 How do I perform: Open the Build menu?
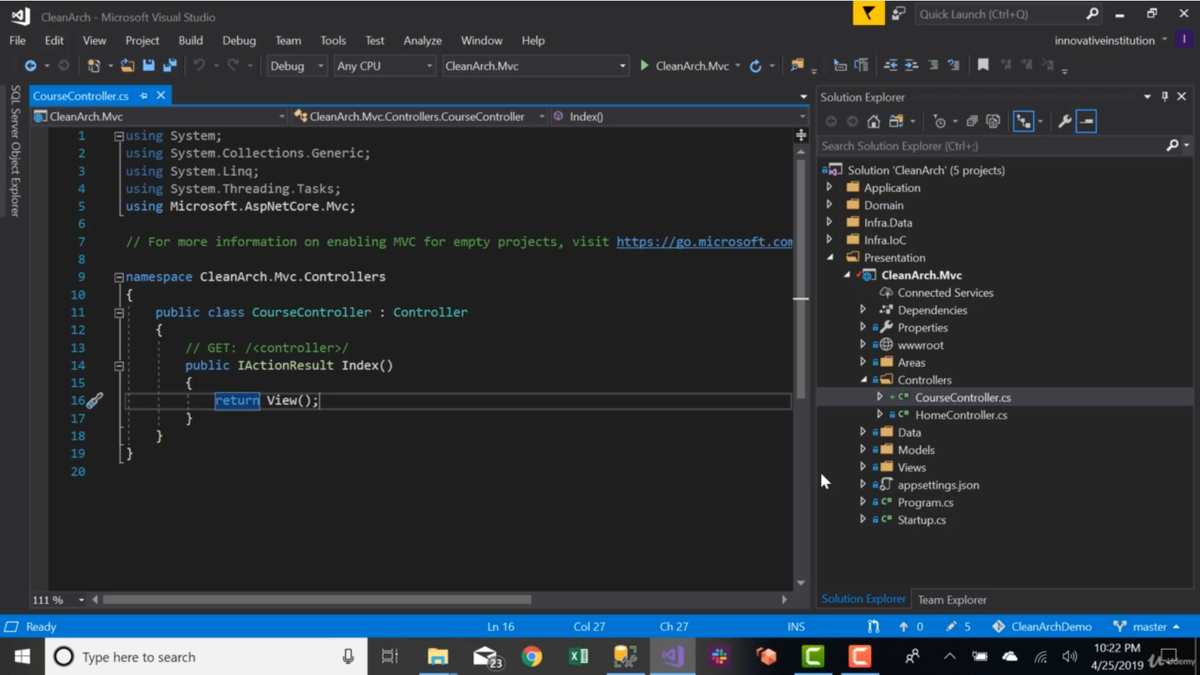[190, 41]
